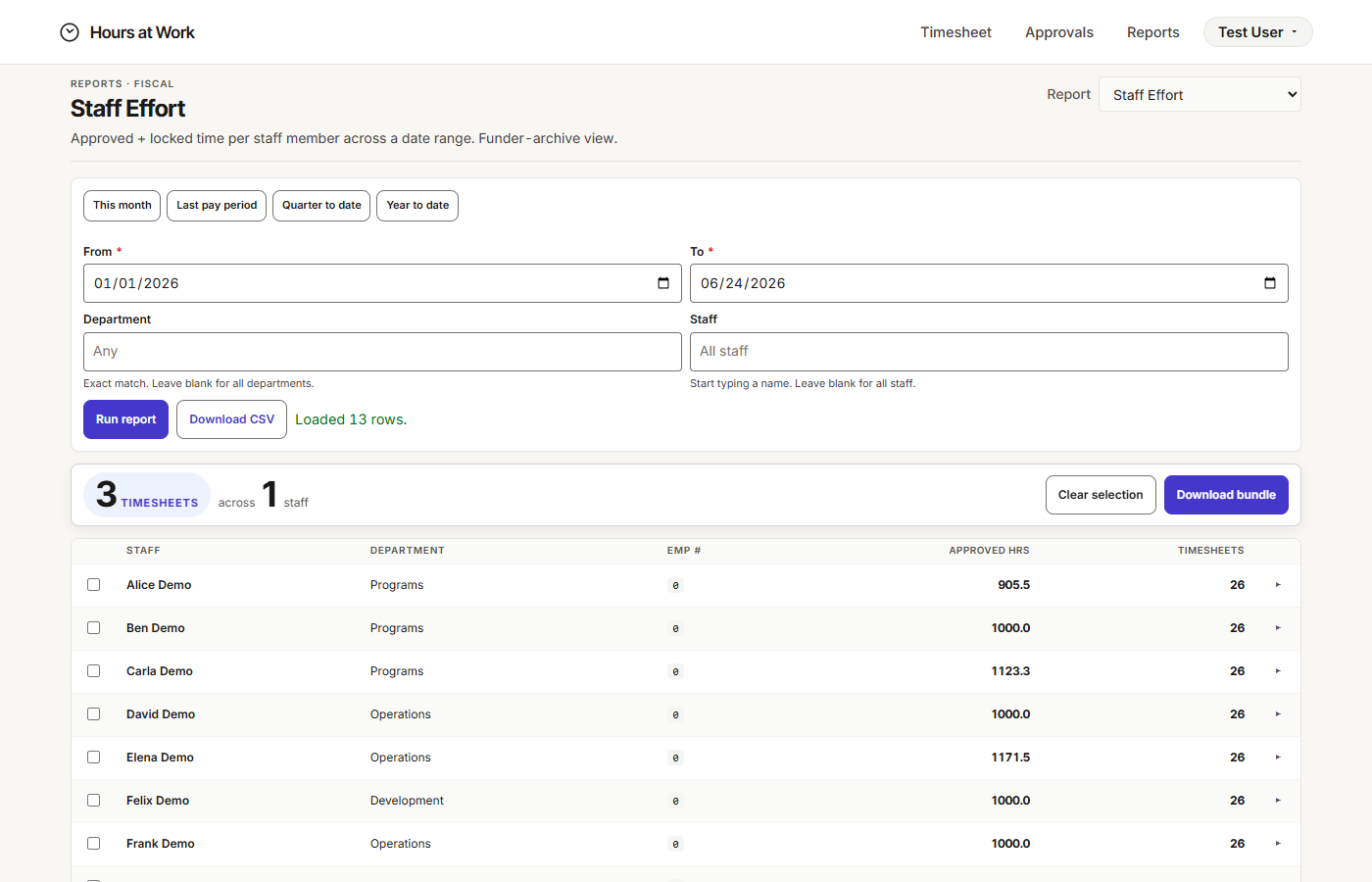Open the Report type dropdown
The width and height of the screenshot is (1372, 882).
1200,94
